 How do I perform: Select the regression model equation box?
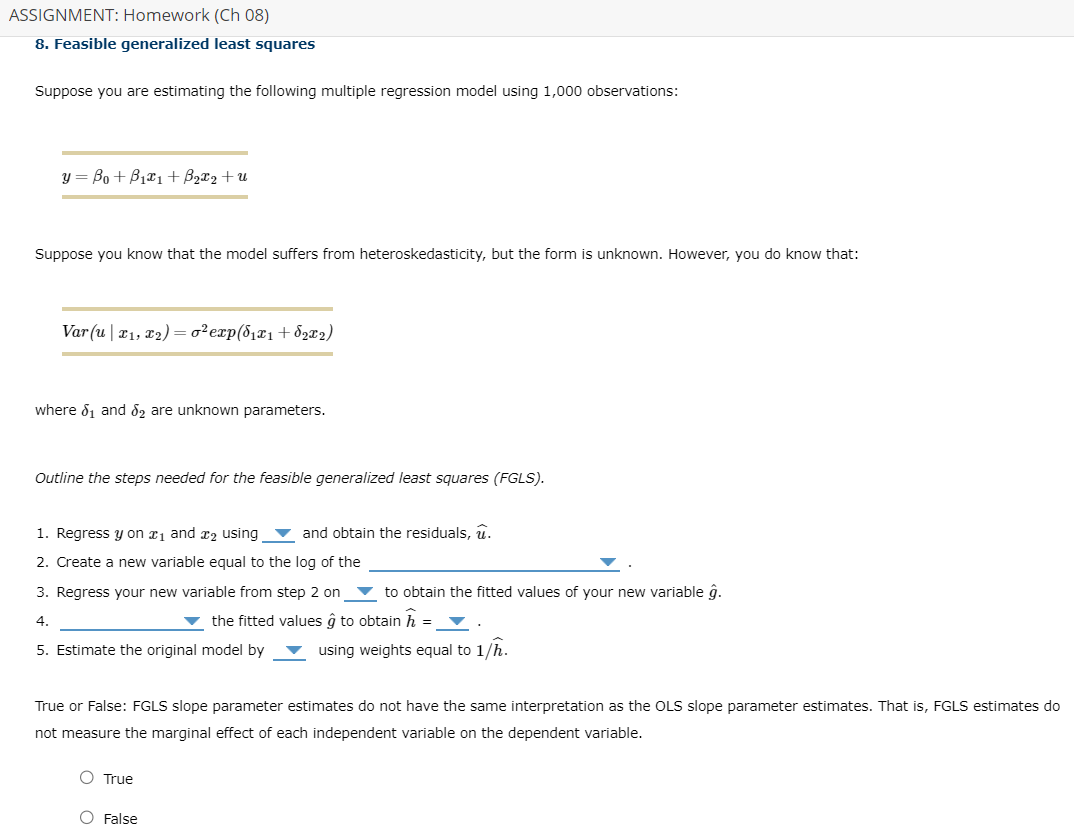(x=154, y=176)
